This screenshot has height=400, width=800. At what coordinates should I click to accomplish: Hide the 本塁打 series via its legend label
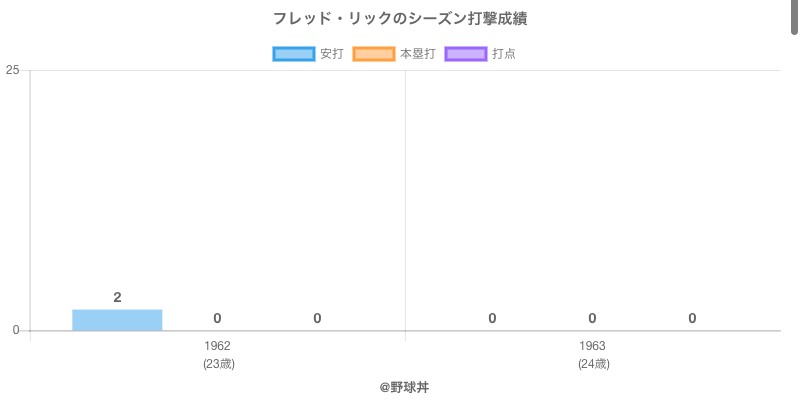pos(417,54)
